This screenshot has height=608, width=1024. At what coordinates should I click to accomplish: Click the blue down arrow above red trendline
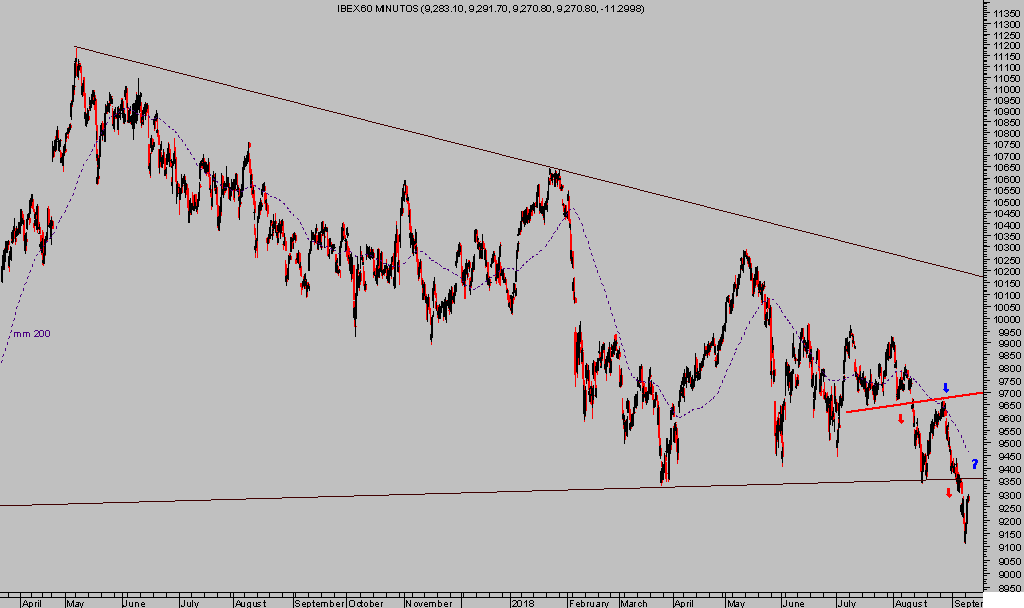945,387
